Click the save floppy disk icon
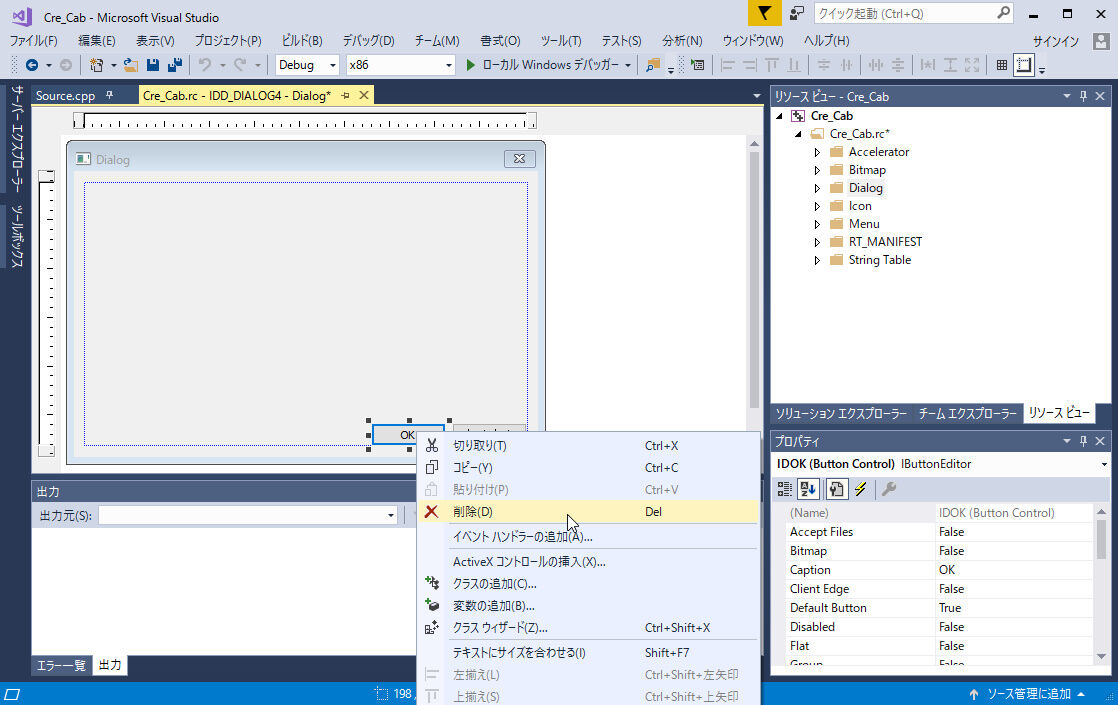1118x705 pixels. tap(153, 65)
